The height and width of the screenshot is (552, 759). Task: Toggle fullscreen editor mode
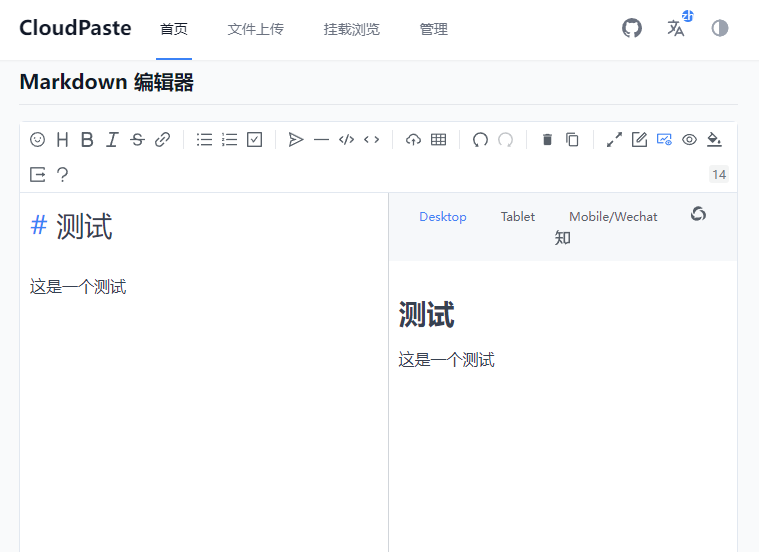[x=614, y=140]
